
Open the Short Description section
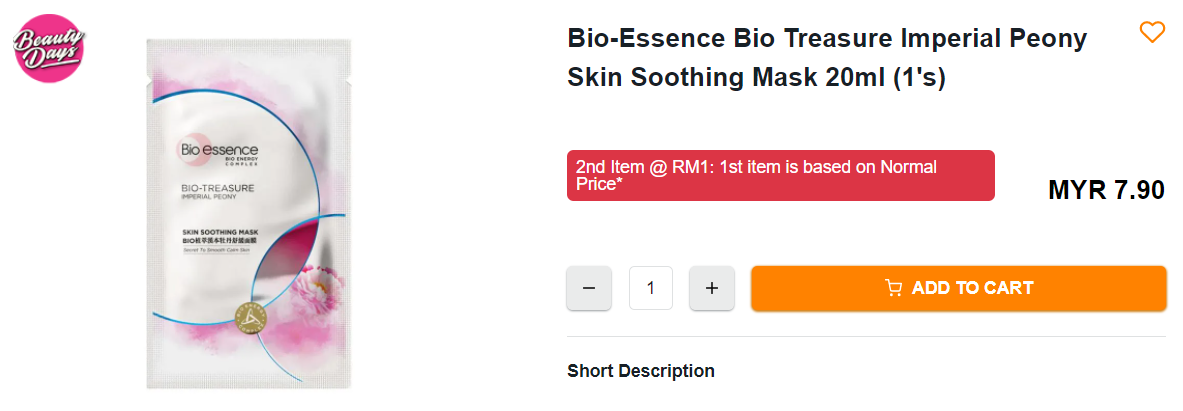pos(641,371)
